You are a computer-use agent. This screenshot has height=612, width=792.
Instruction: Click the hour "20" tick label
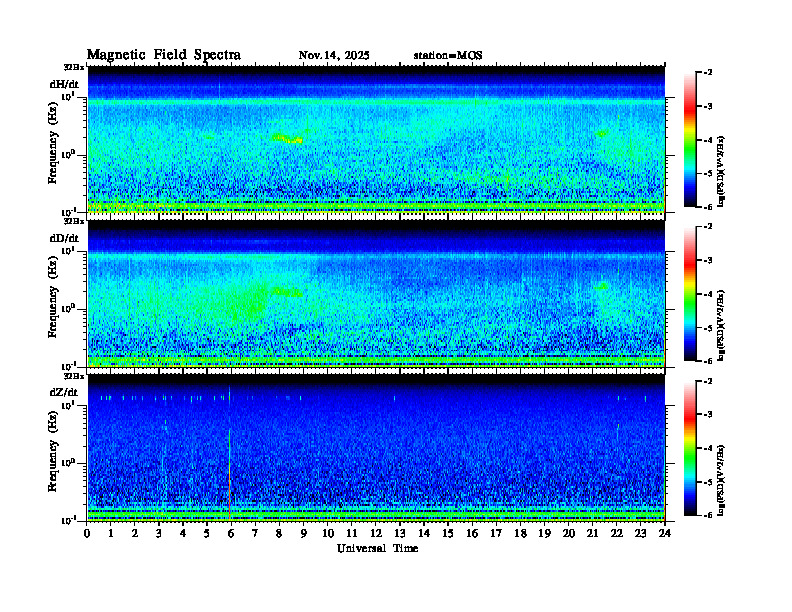click(569, 533)
